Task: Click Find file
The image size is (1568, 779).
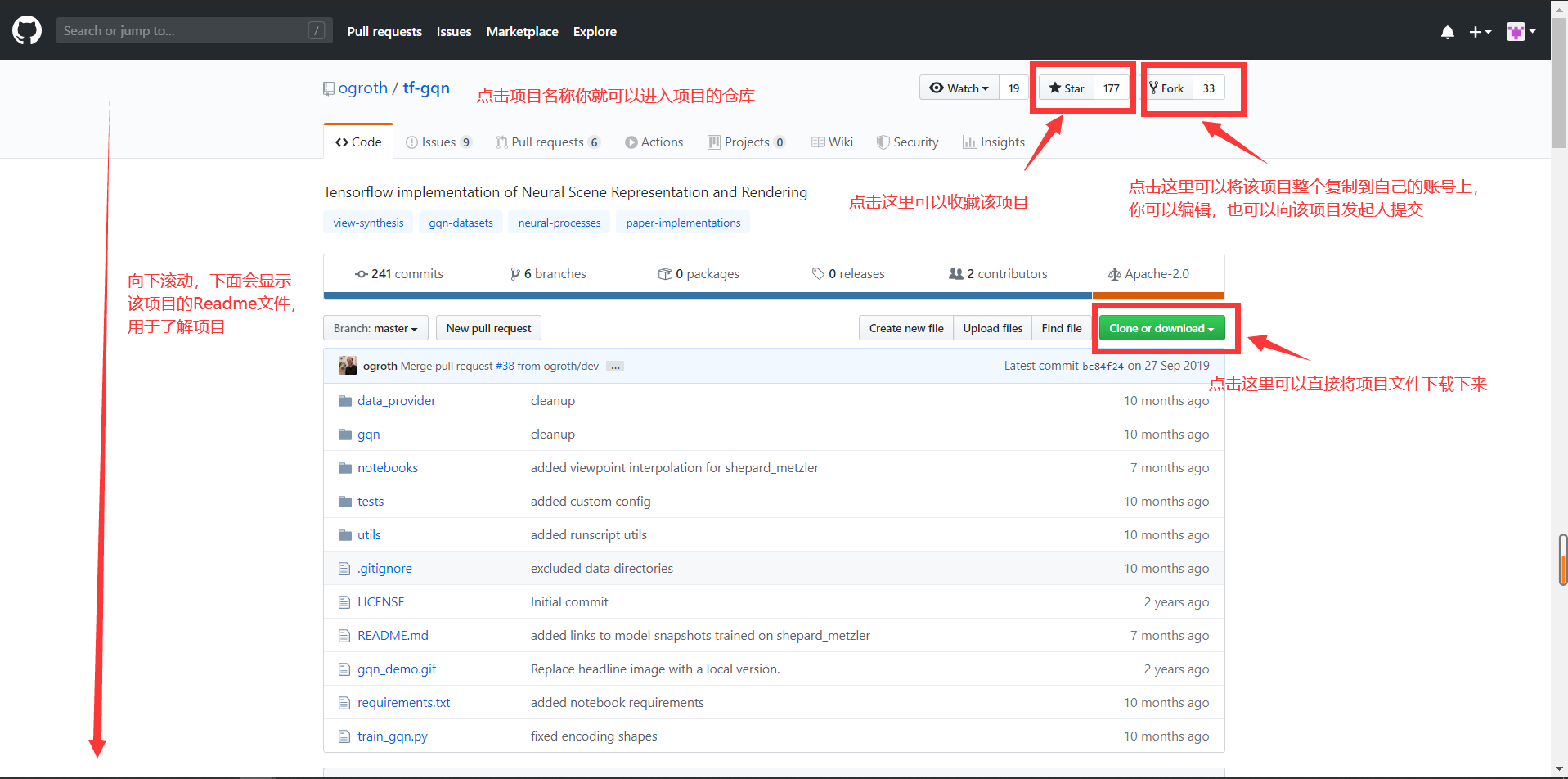Action: (x=1062, y=328)
